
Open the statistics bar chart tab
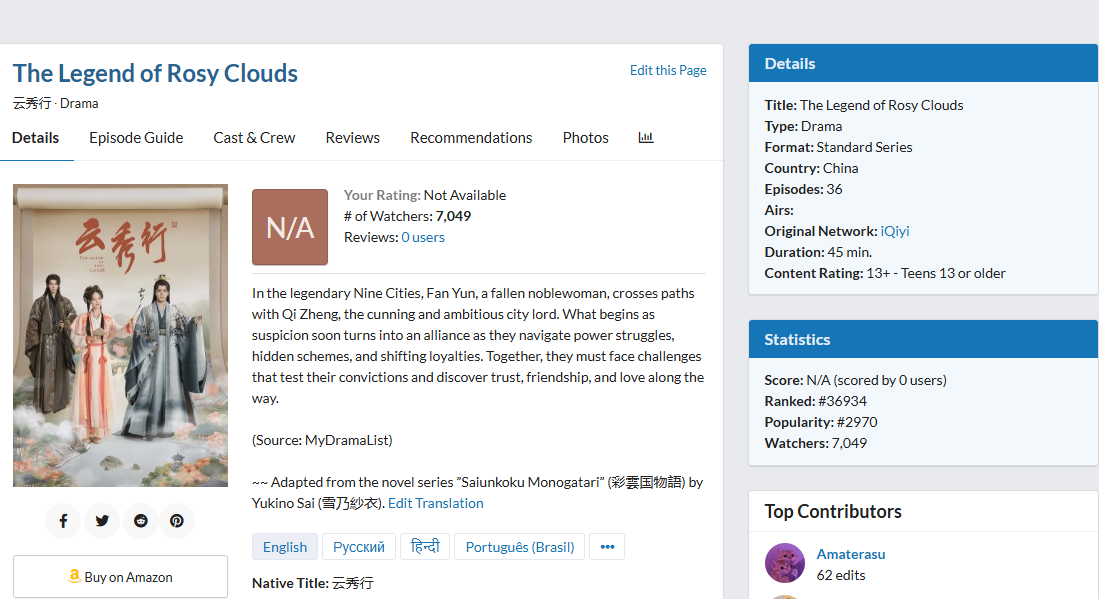[x=646, y=138]
